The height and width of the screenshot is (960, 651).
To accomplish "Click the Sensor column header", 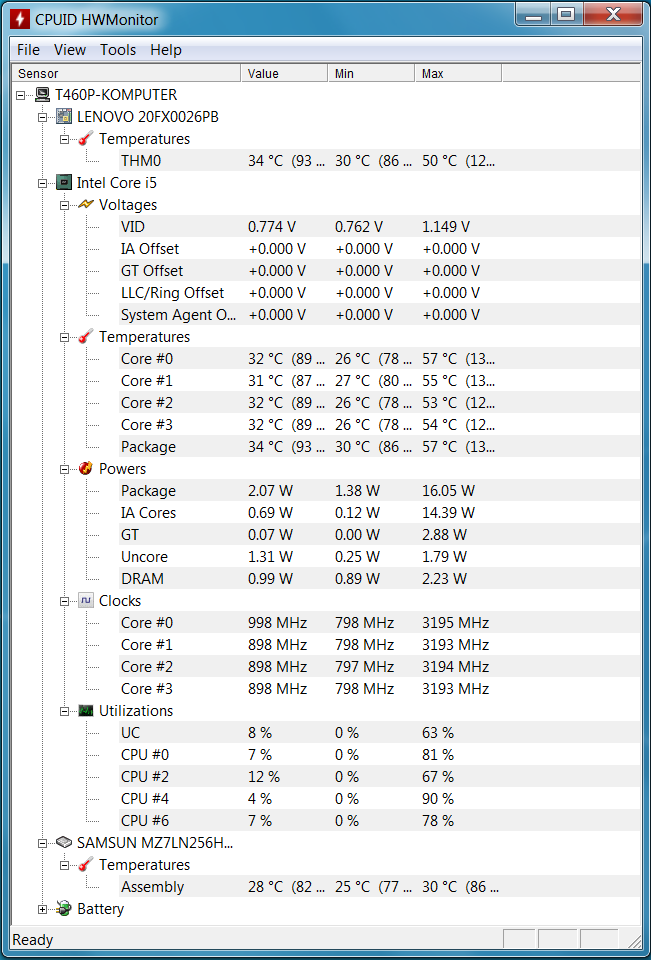I will [126, 73].
